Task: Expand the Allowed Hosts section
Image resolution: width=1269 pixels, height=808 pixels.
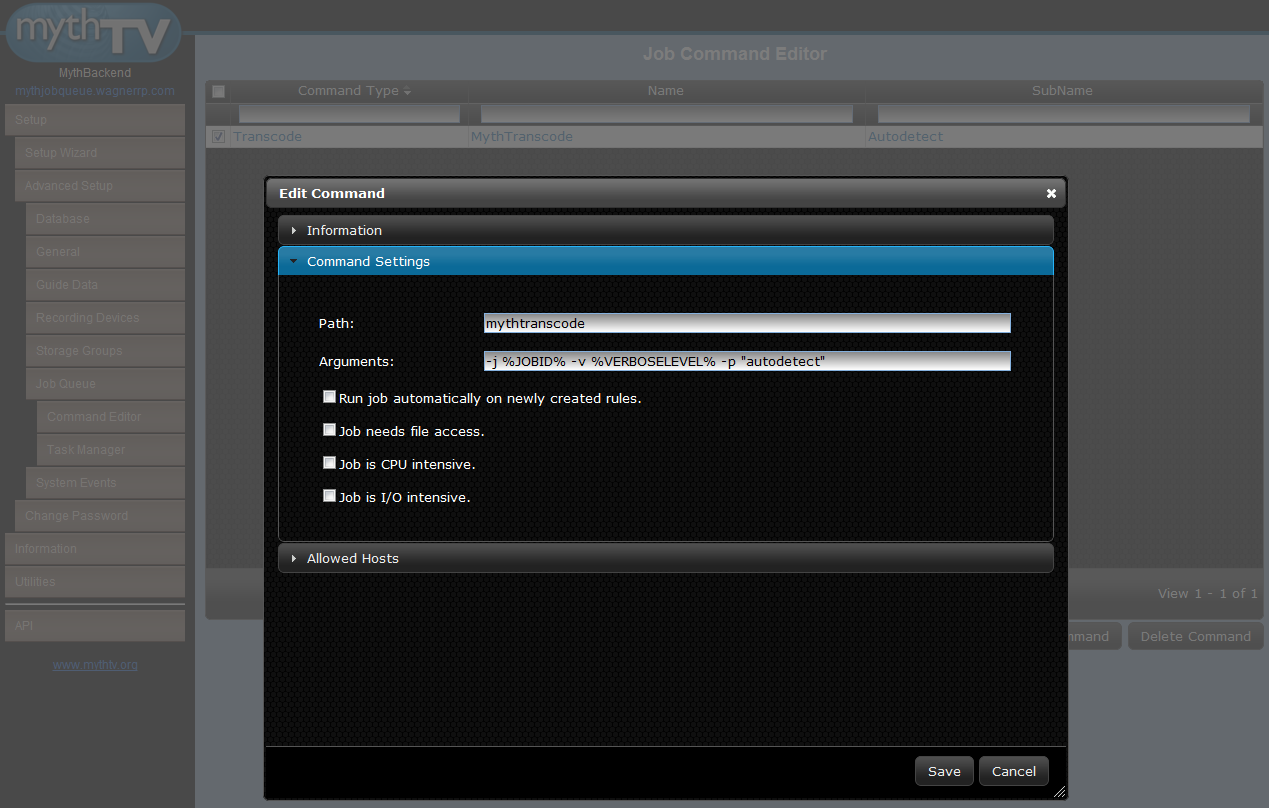Action: (x=666, y=558)
